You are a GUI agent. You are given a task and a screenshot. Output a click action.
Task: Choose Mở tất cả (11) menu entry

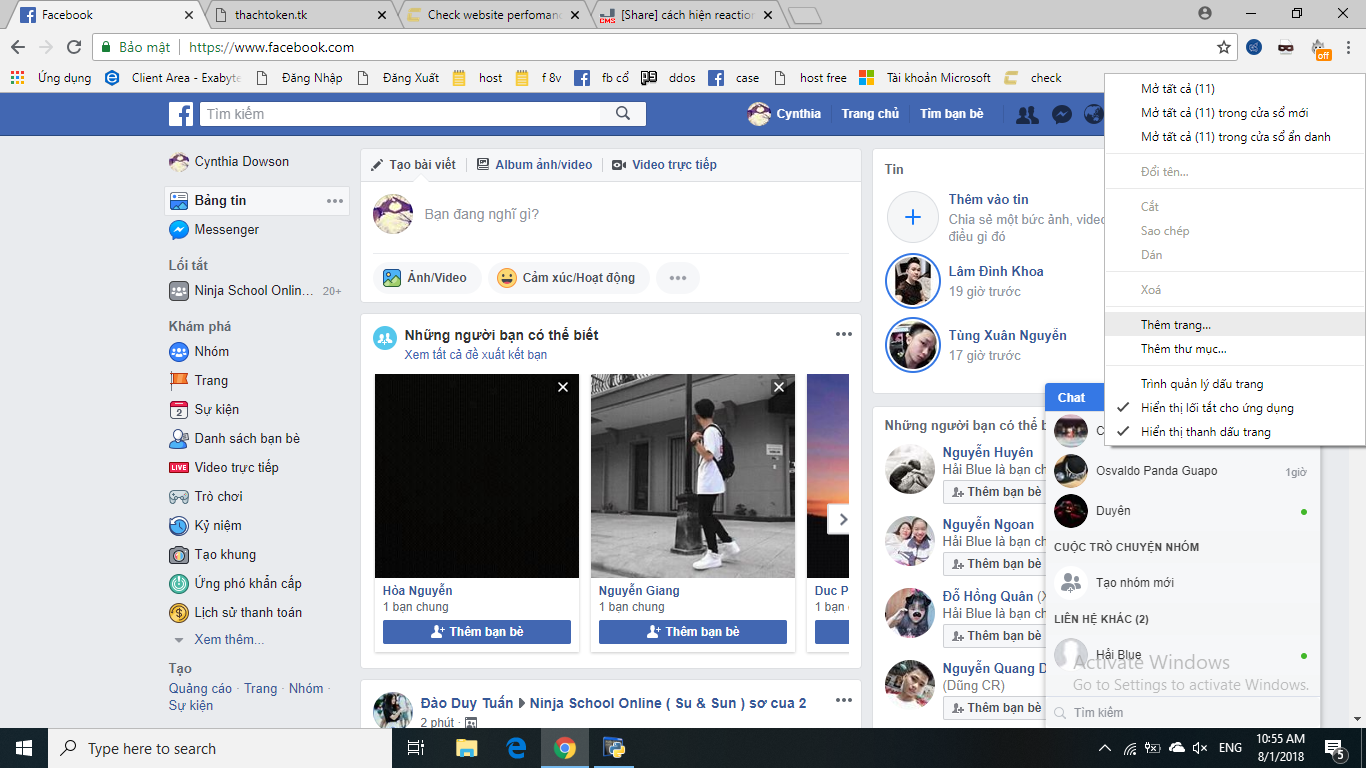click(x=1235, y=89)
